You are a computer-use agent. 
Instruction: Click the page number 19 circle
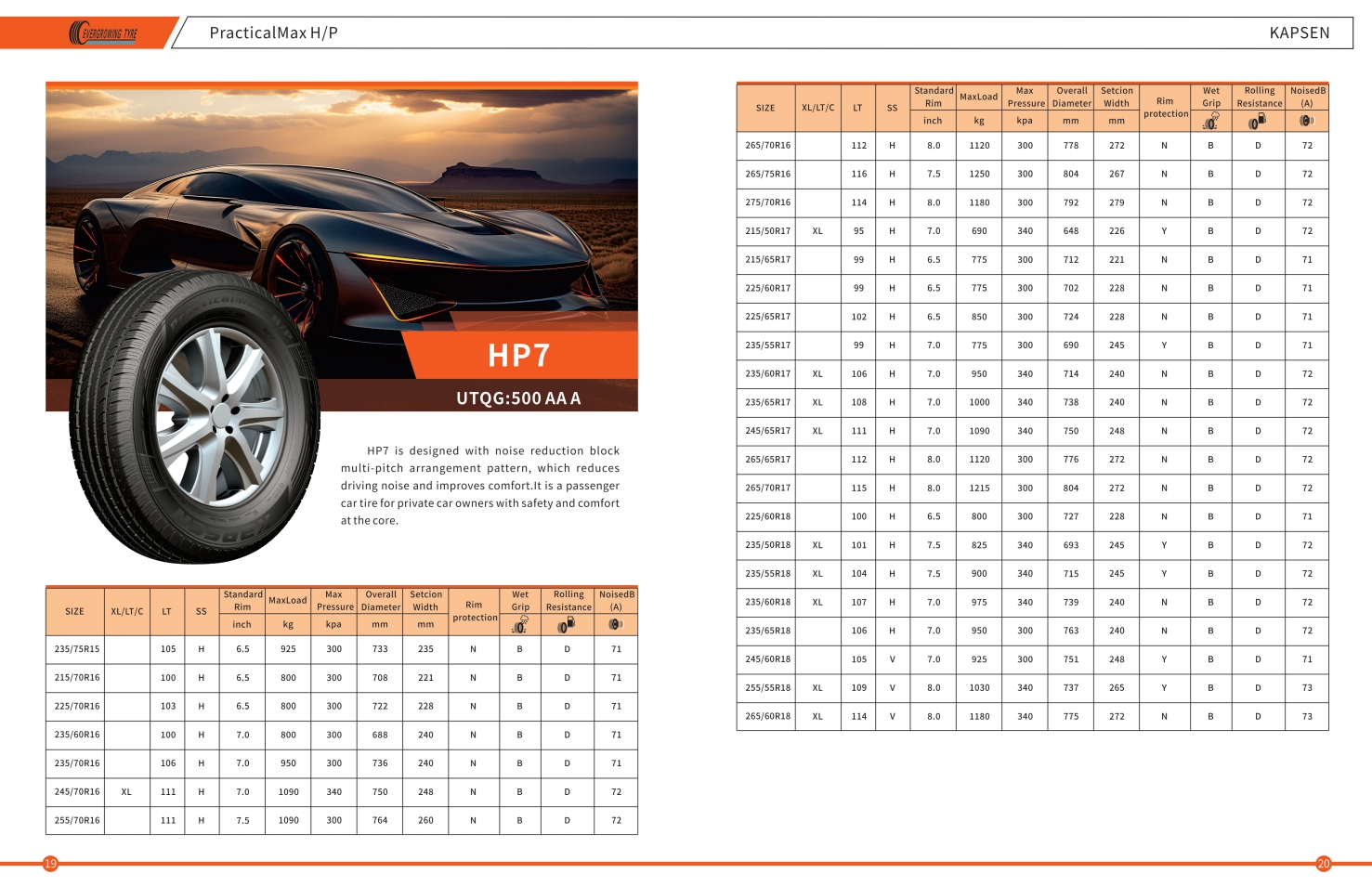[x=51, y=864]
